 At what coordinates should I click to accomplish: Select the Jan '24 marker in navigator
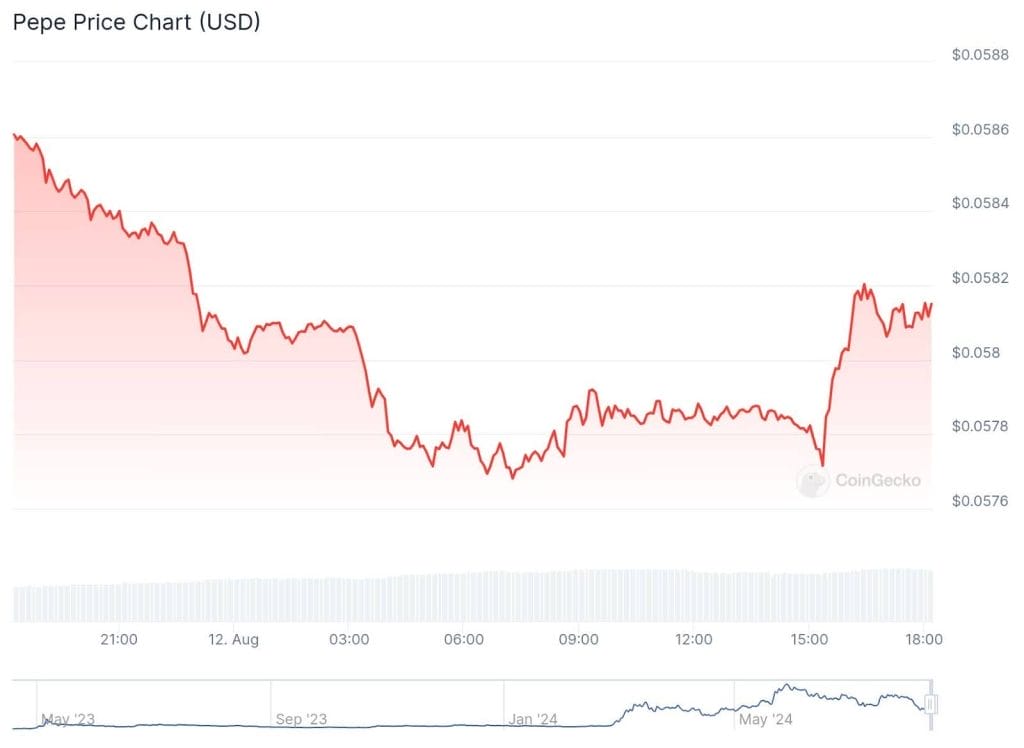click(533, 719)
